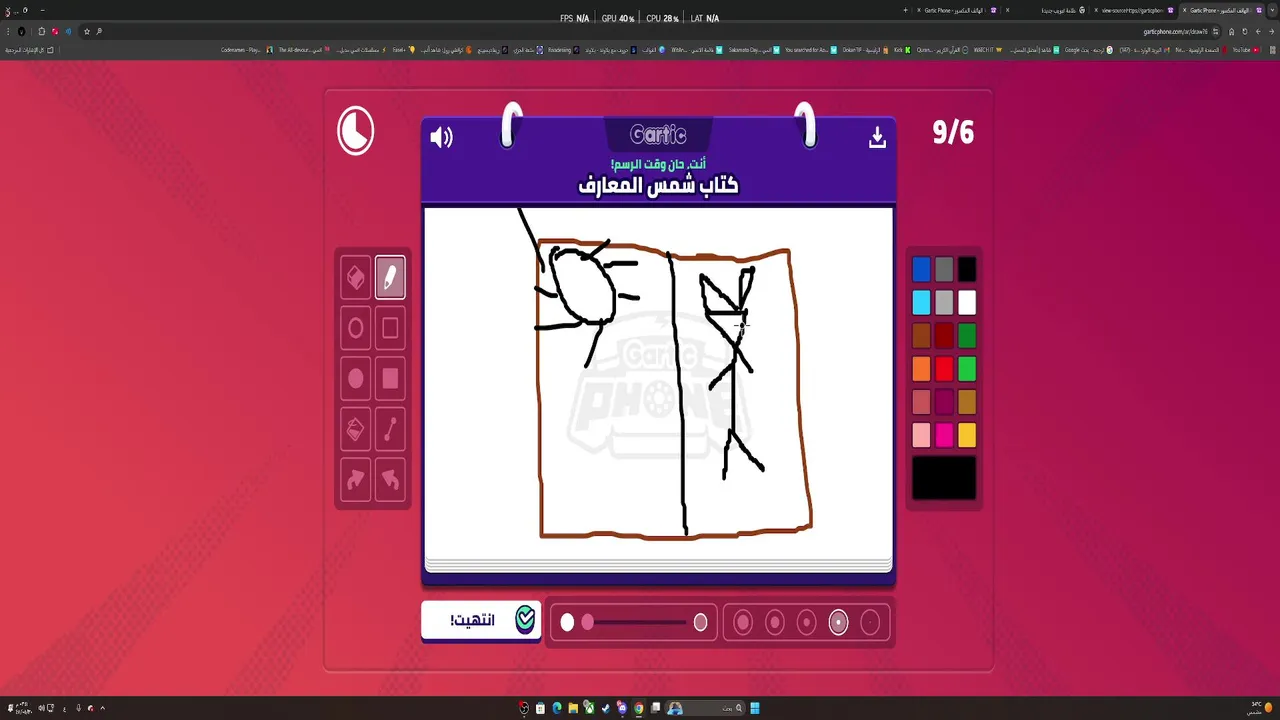Pick the blue color swatch
The width and height of the screenshot is (1280, 720).
tap(921, 269)
